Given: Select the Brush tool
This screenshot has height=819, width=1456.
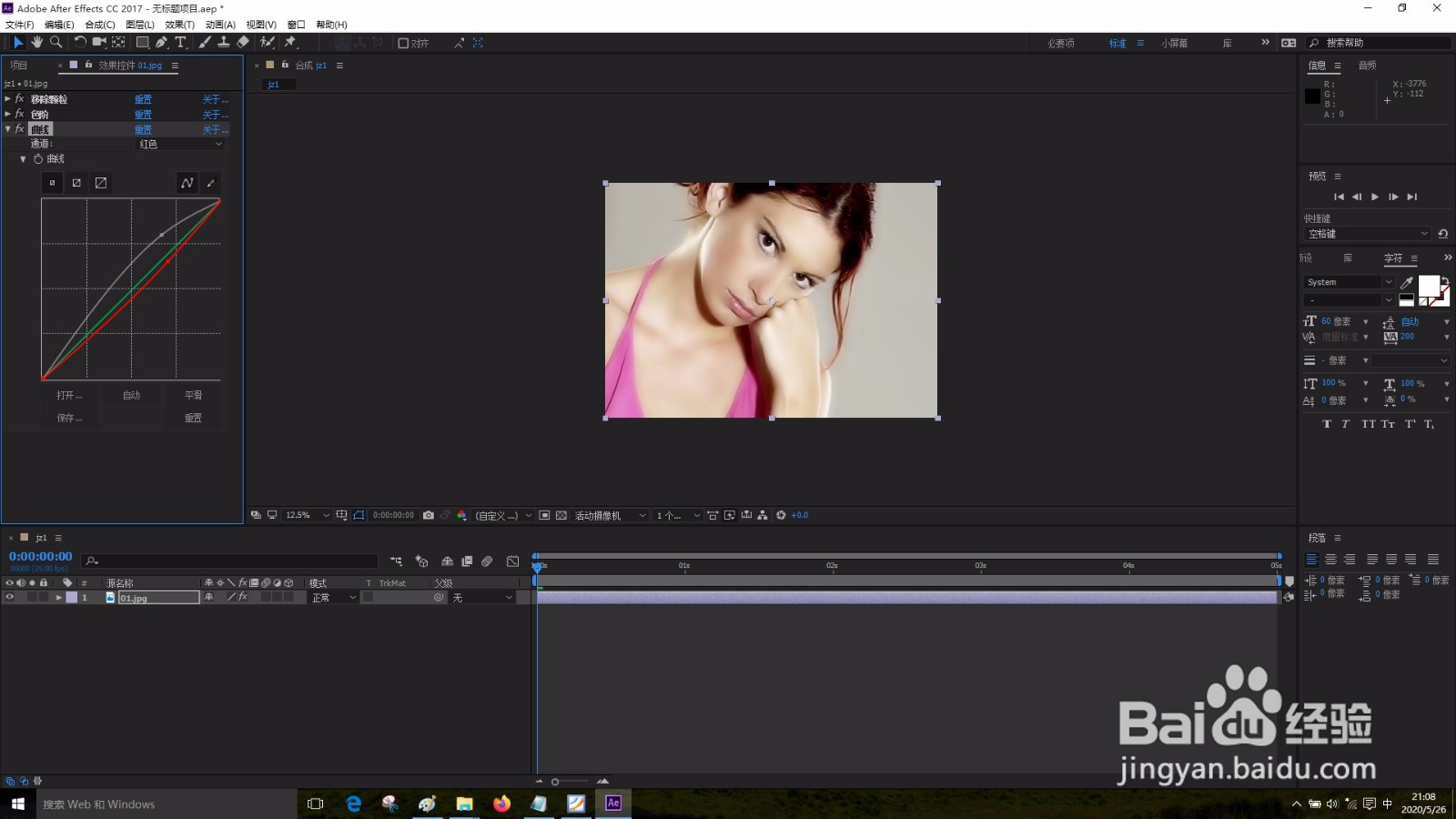Looking at the screenshot, I should 206,43.
